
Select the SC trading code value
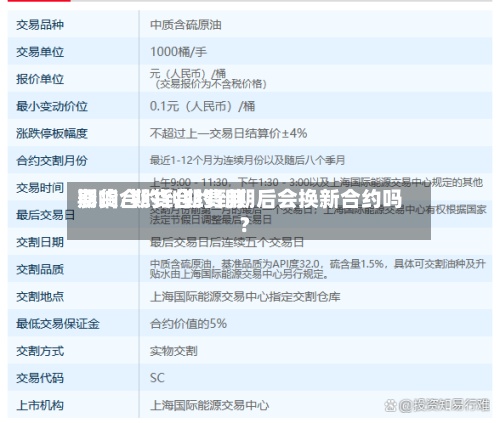click(x=157, y=378)
